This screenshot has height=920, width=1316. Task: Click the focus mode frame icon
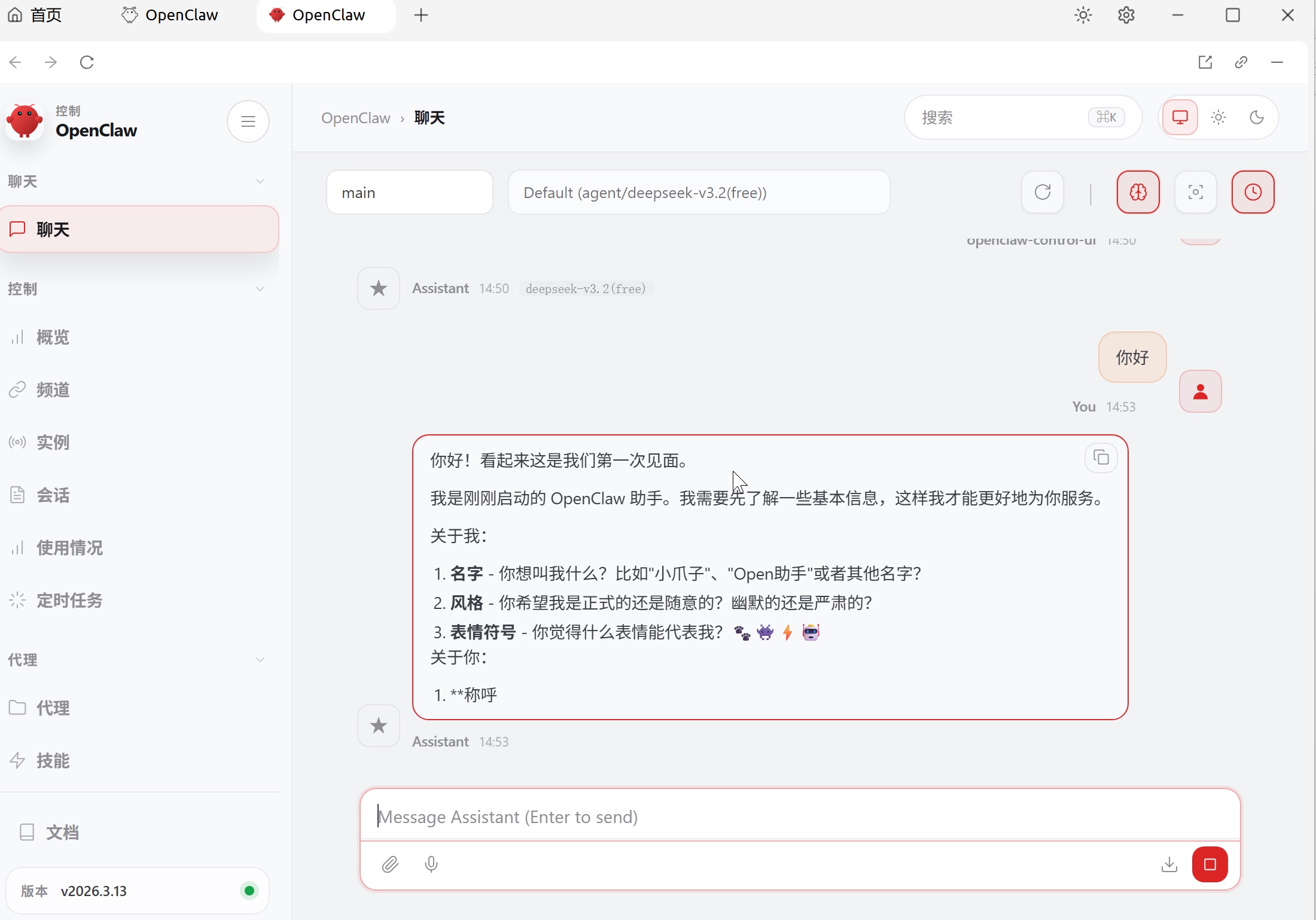(1195, 192)
